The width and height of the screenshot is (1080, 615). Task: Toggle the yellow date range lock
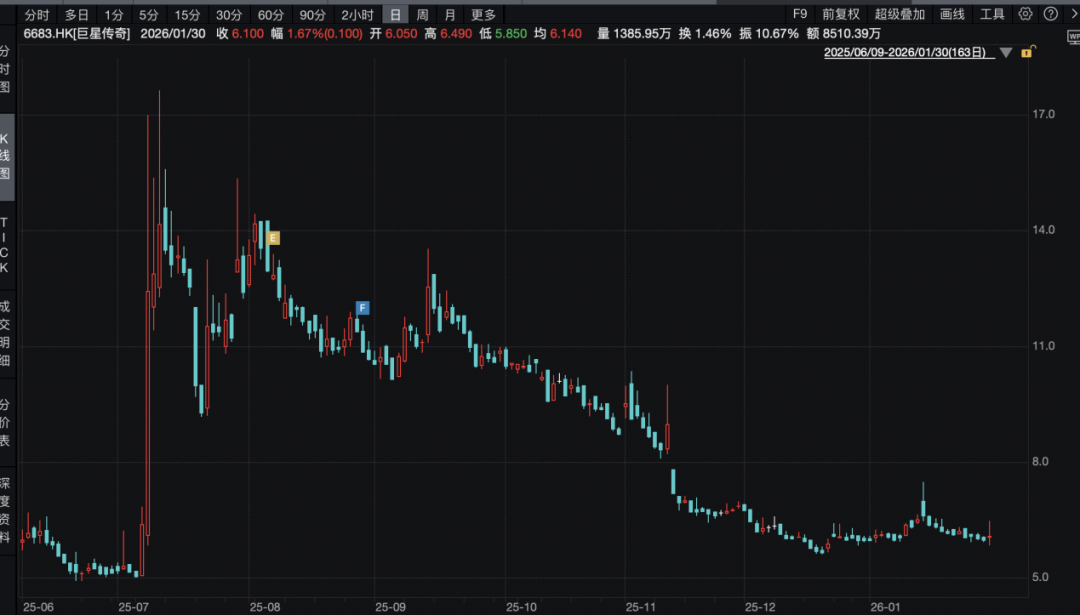click(x=1028, y=52)
